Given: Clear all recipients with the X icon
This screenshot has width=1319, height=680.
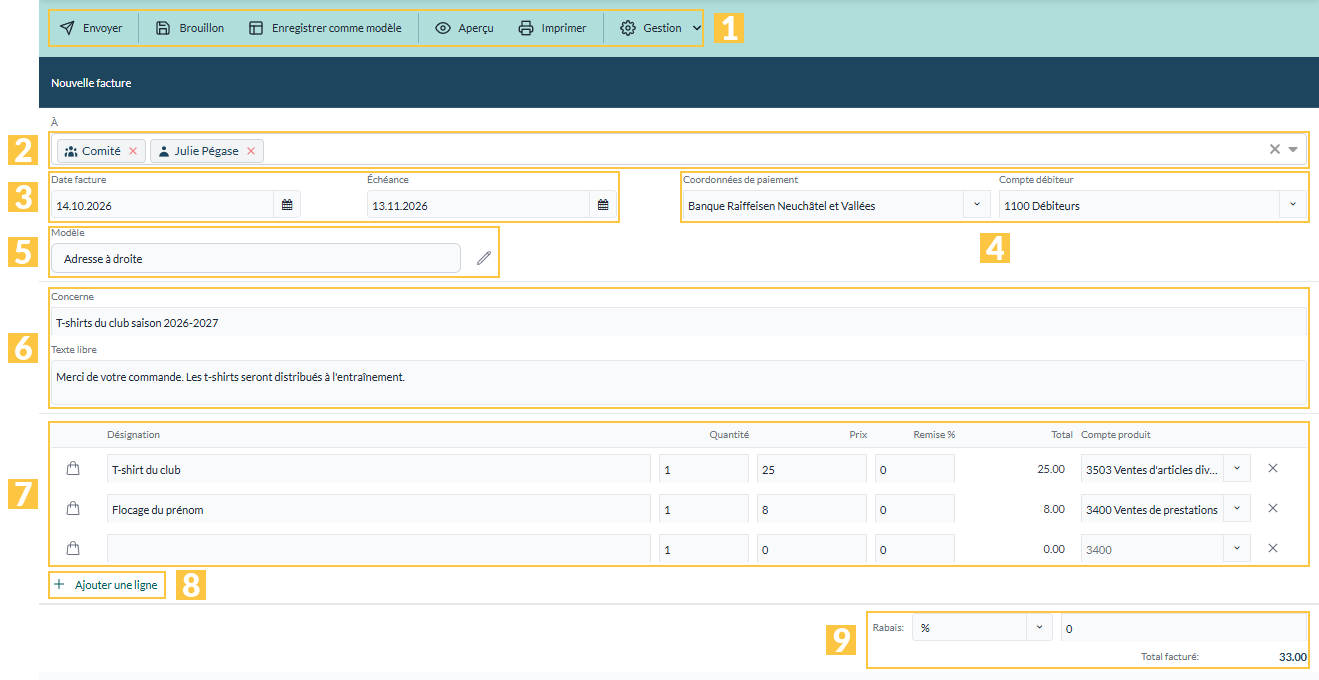Looking at the screenshot, I should coord(1275,149).
